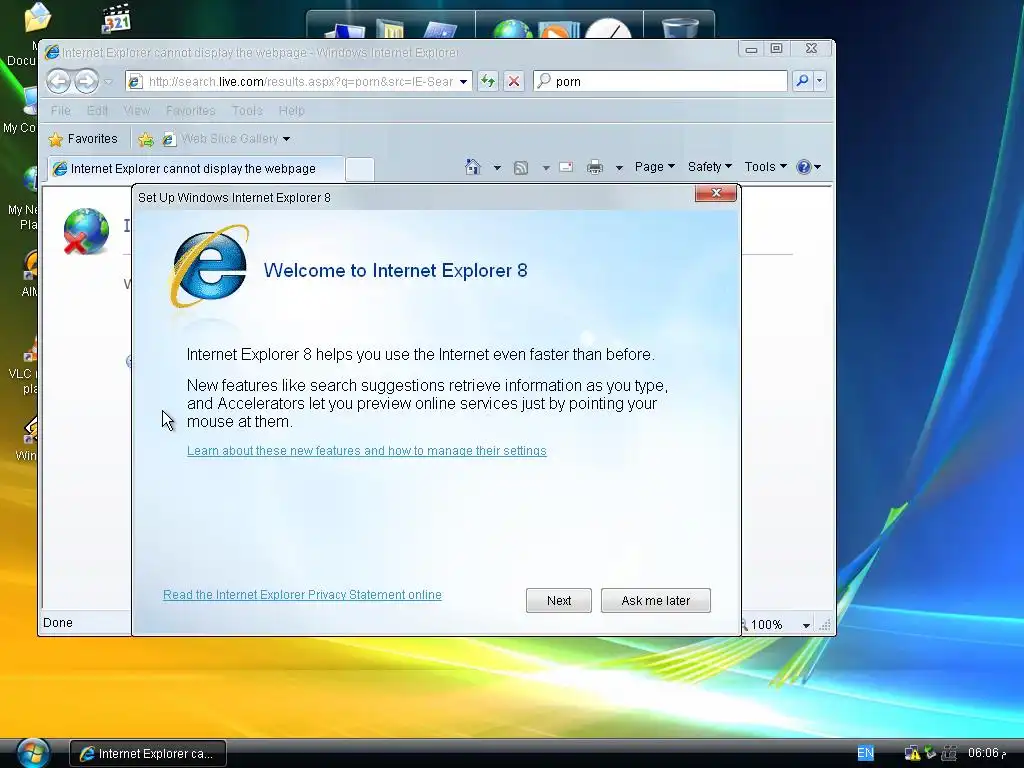
Task: Open the Page command bar menu
Action: tap(654, 167)
